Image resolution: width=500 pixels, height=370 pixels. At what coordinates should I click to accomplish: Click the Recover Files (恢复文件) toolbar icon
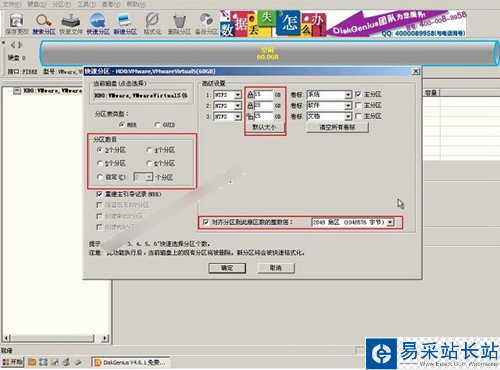tap(71, 24)
